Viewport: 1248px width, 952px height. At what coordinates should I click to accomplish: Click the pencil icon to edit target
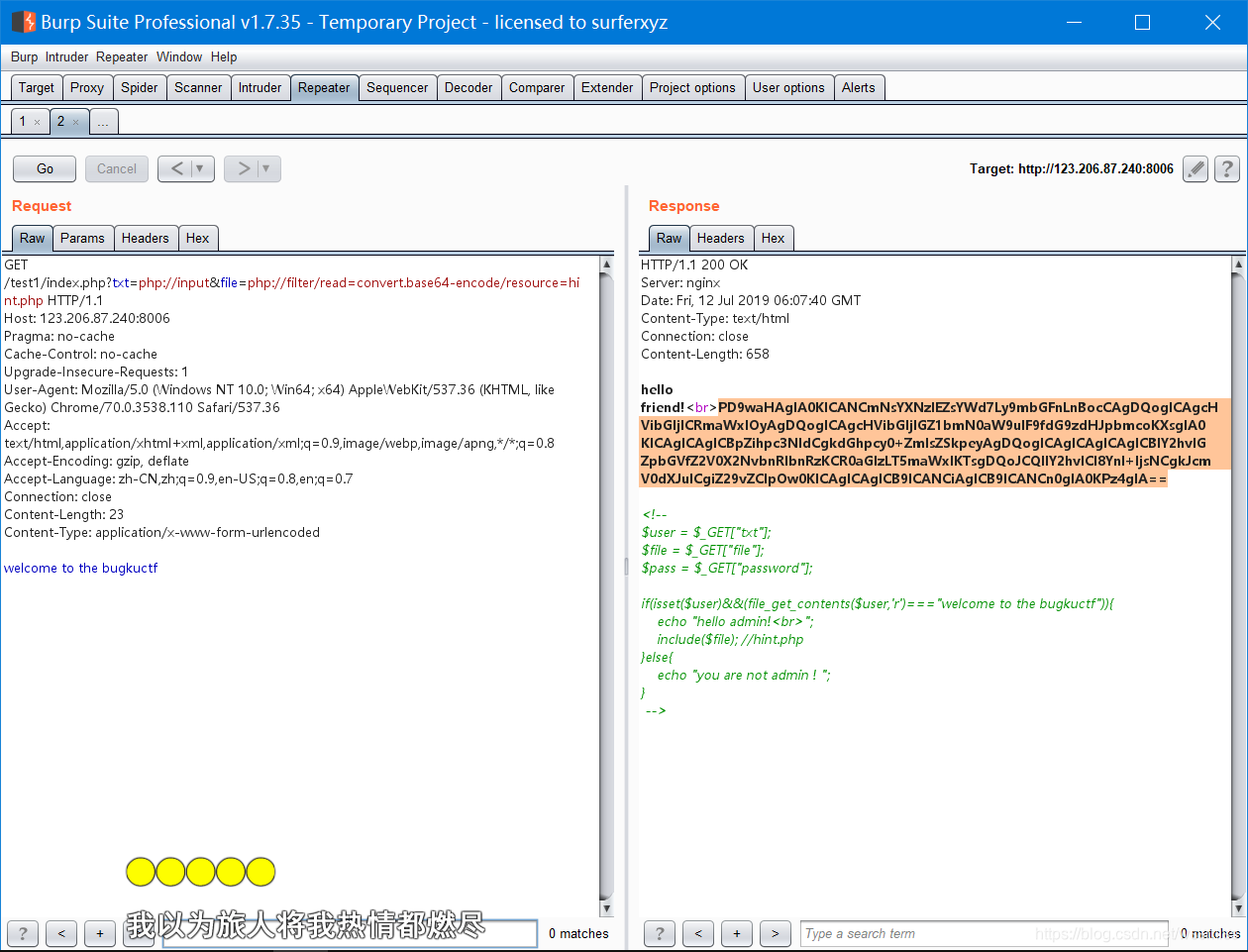[x=1196, y=168]
